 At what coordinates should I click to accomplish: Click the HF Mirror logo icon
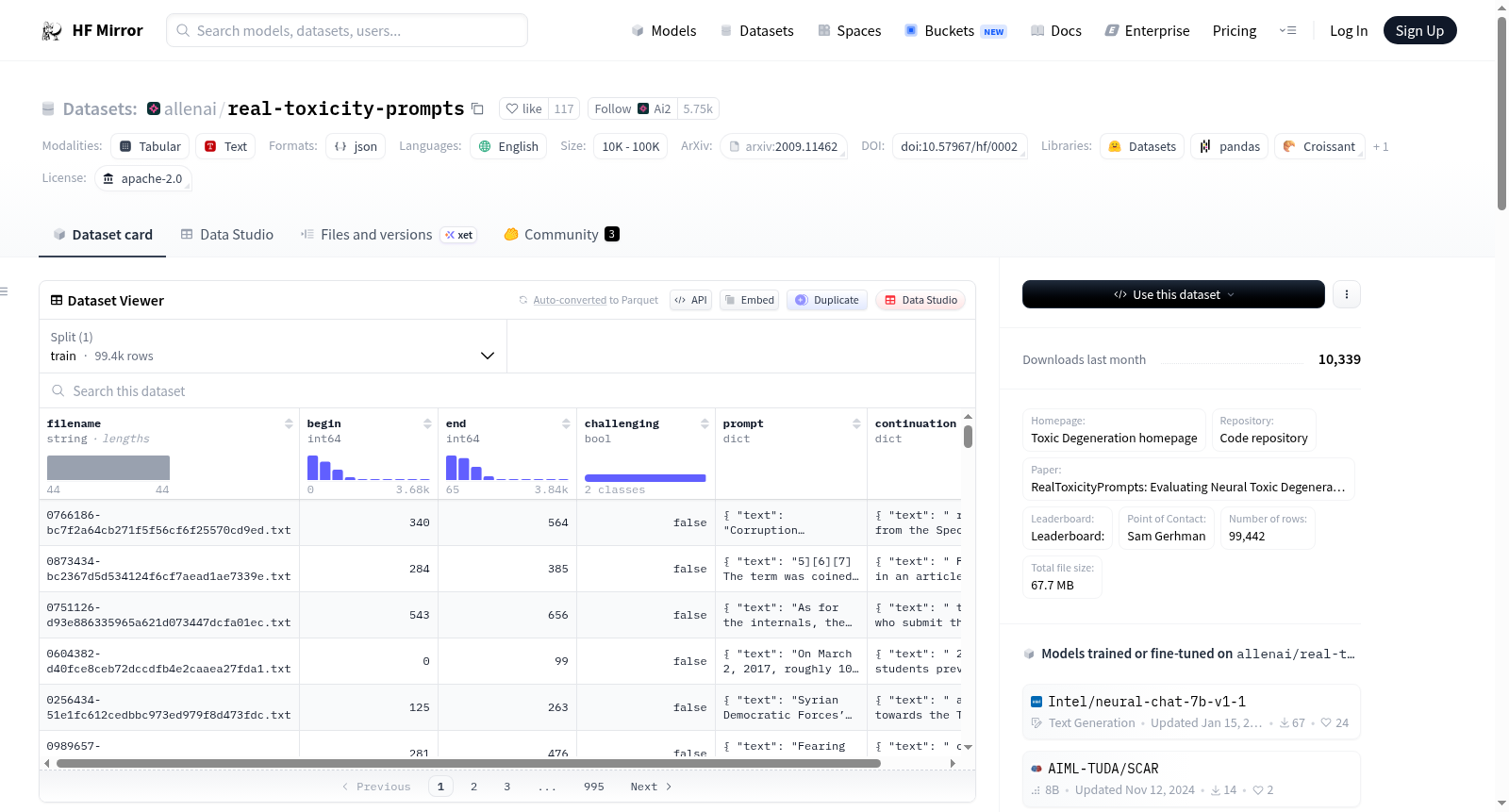click(x=52, y=30)
